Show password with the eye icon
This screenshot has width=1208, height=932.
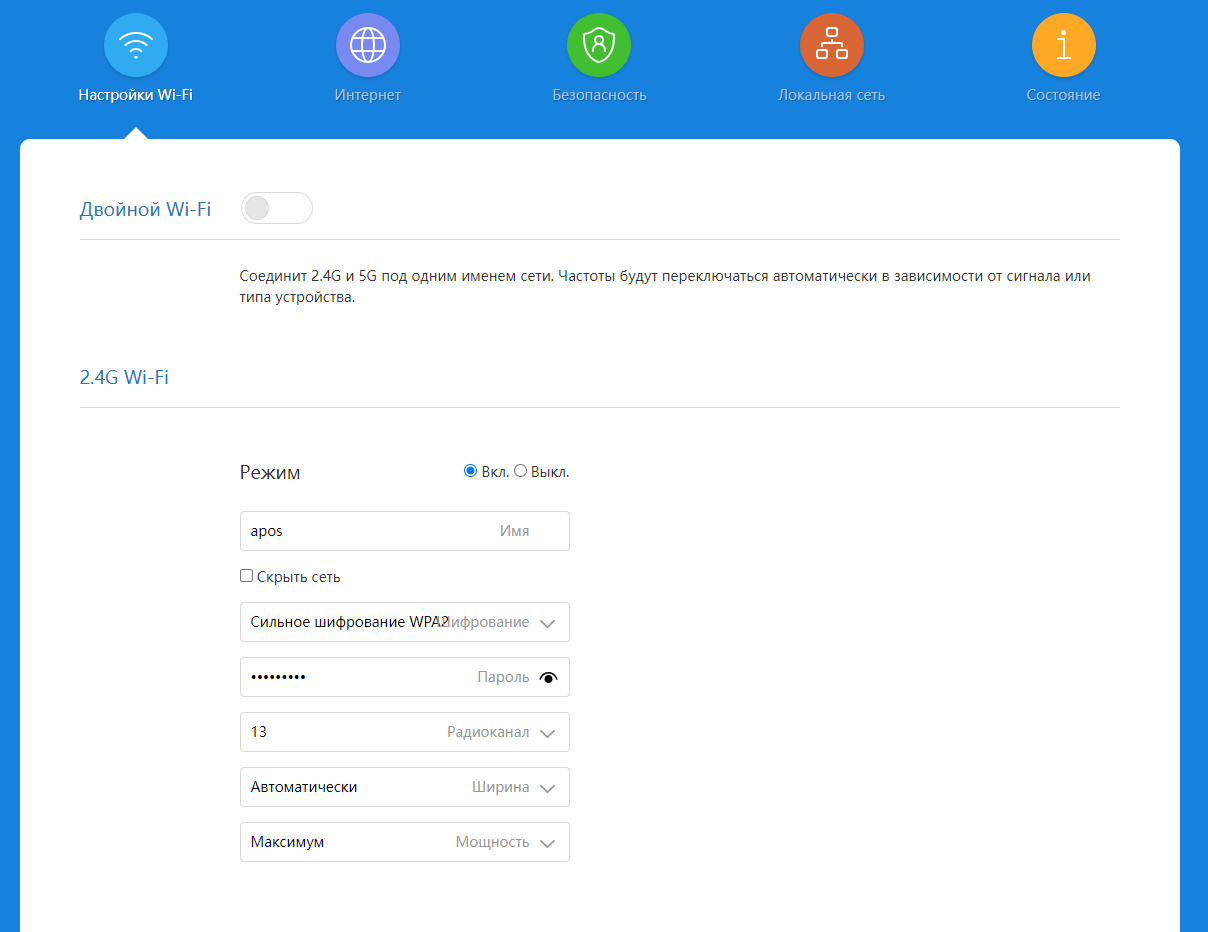click(x=548, y=677)
